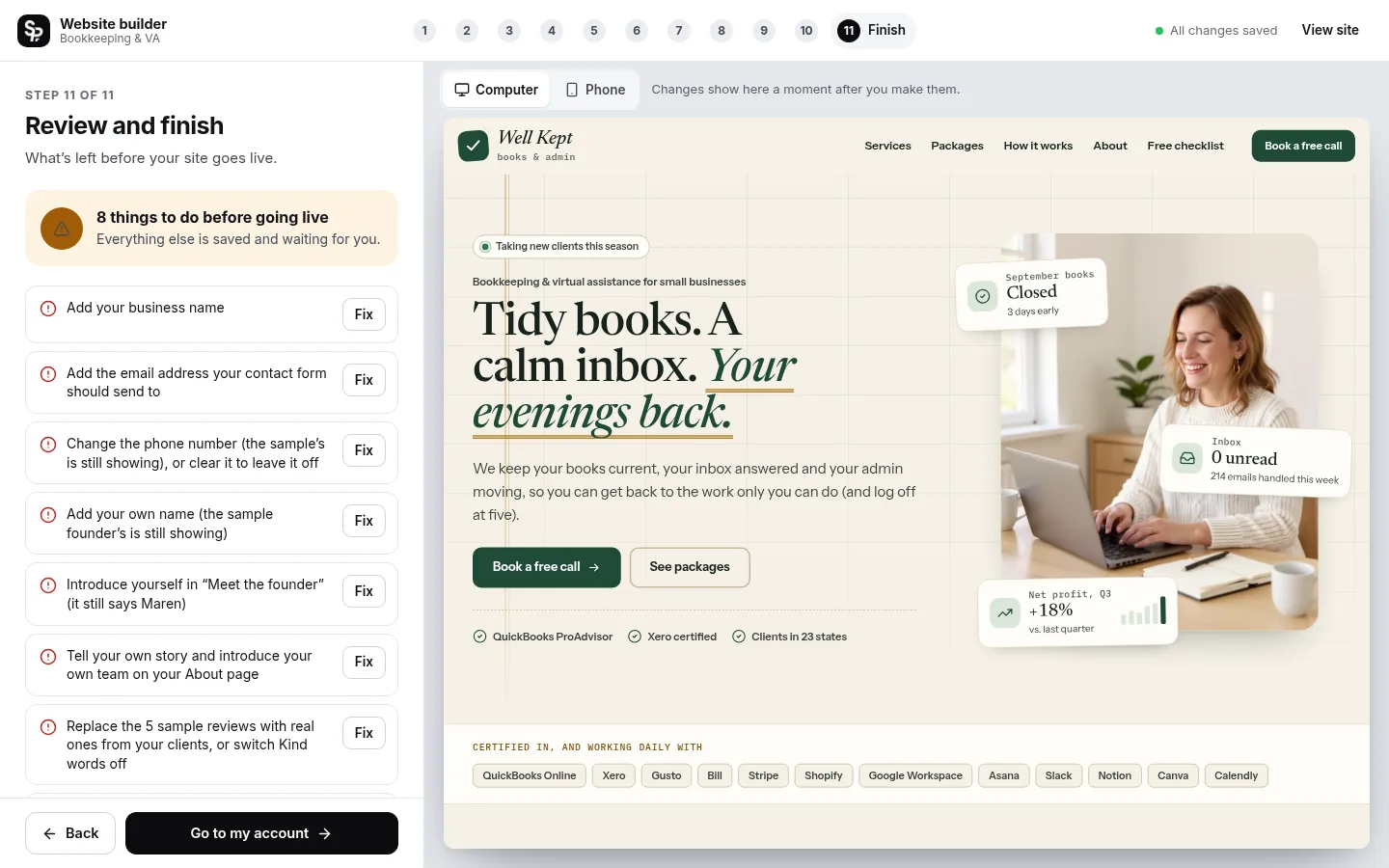Screen dimensions: 1389x868
Task: Click the Notion tag
Action: coord(1114,775)
